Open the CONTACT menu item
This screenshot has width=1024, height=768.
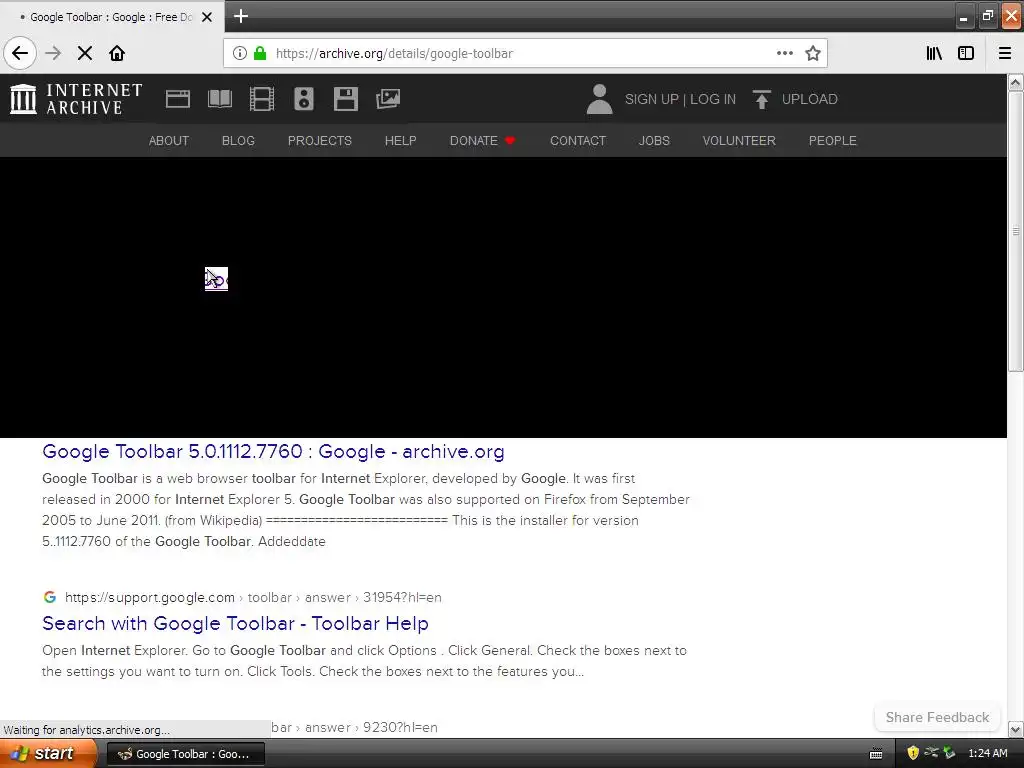pos(578,140)
